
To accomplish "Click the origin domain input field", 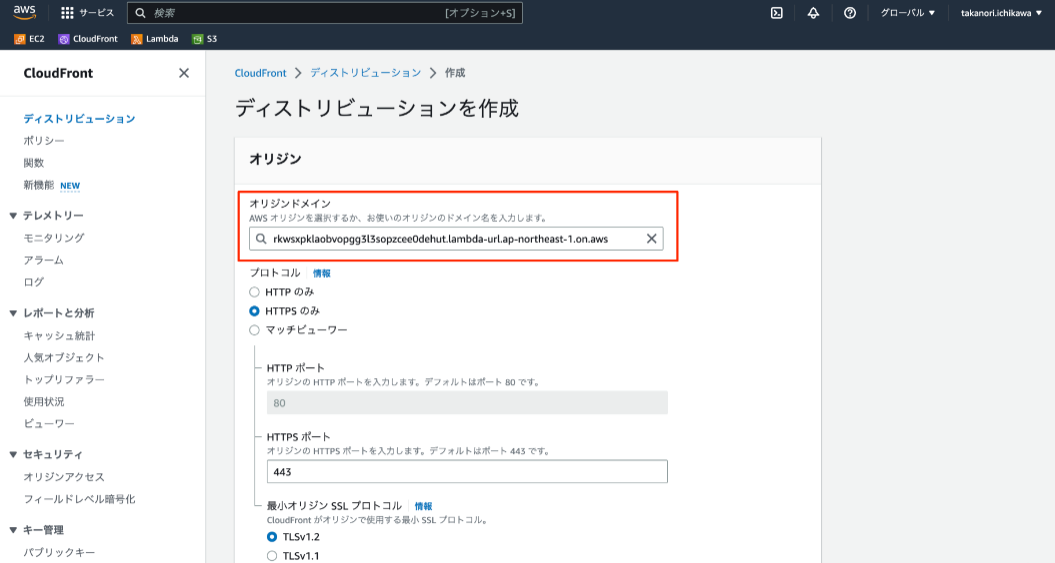I will 456,239.
